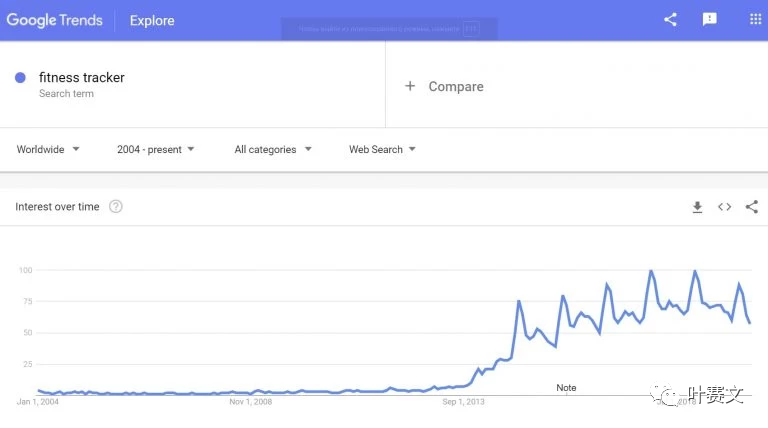Click the embed code icon
The image size is (768, 428).
click(724, 207)
